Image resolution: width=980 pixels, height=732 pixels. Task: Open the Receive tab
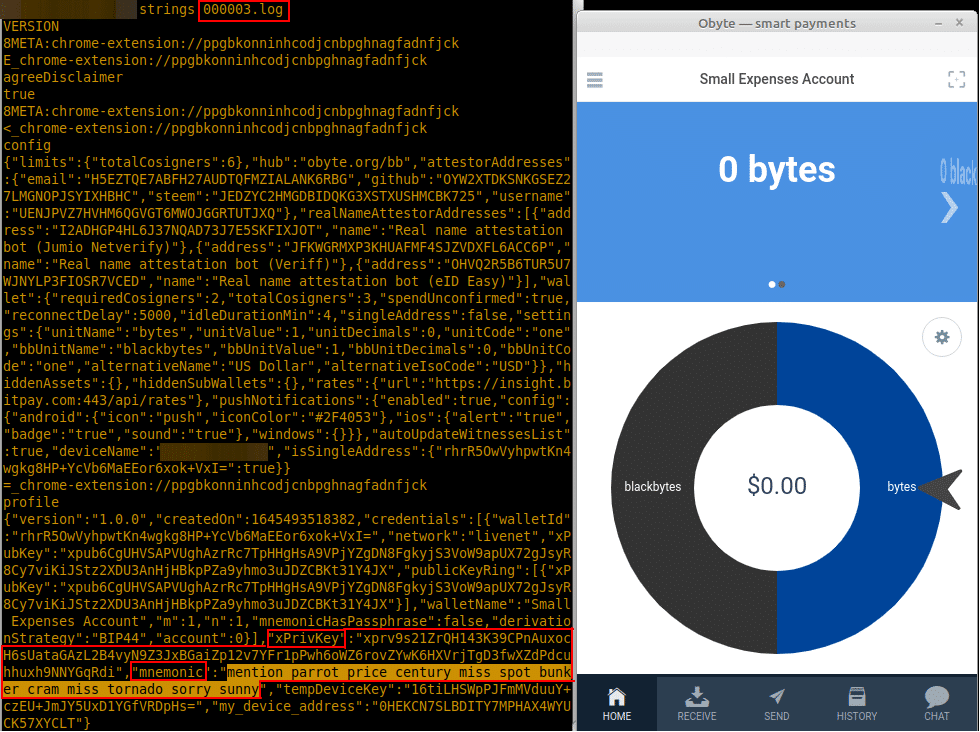click(697, 704)
